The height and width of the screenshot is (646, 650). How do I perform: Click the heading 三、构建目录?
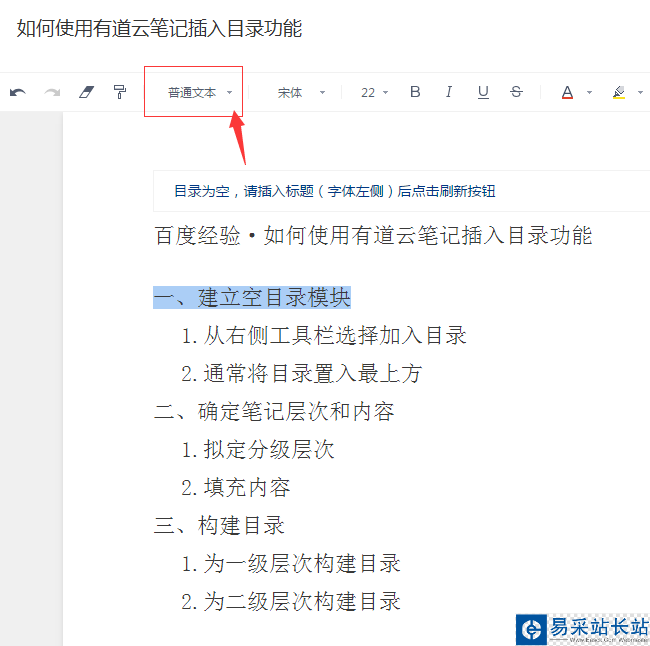coord(219,525)
